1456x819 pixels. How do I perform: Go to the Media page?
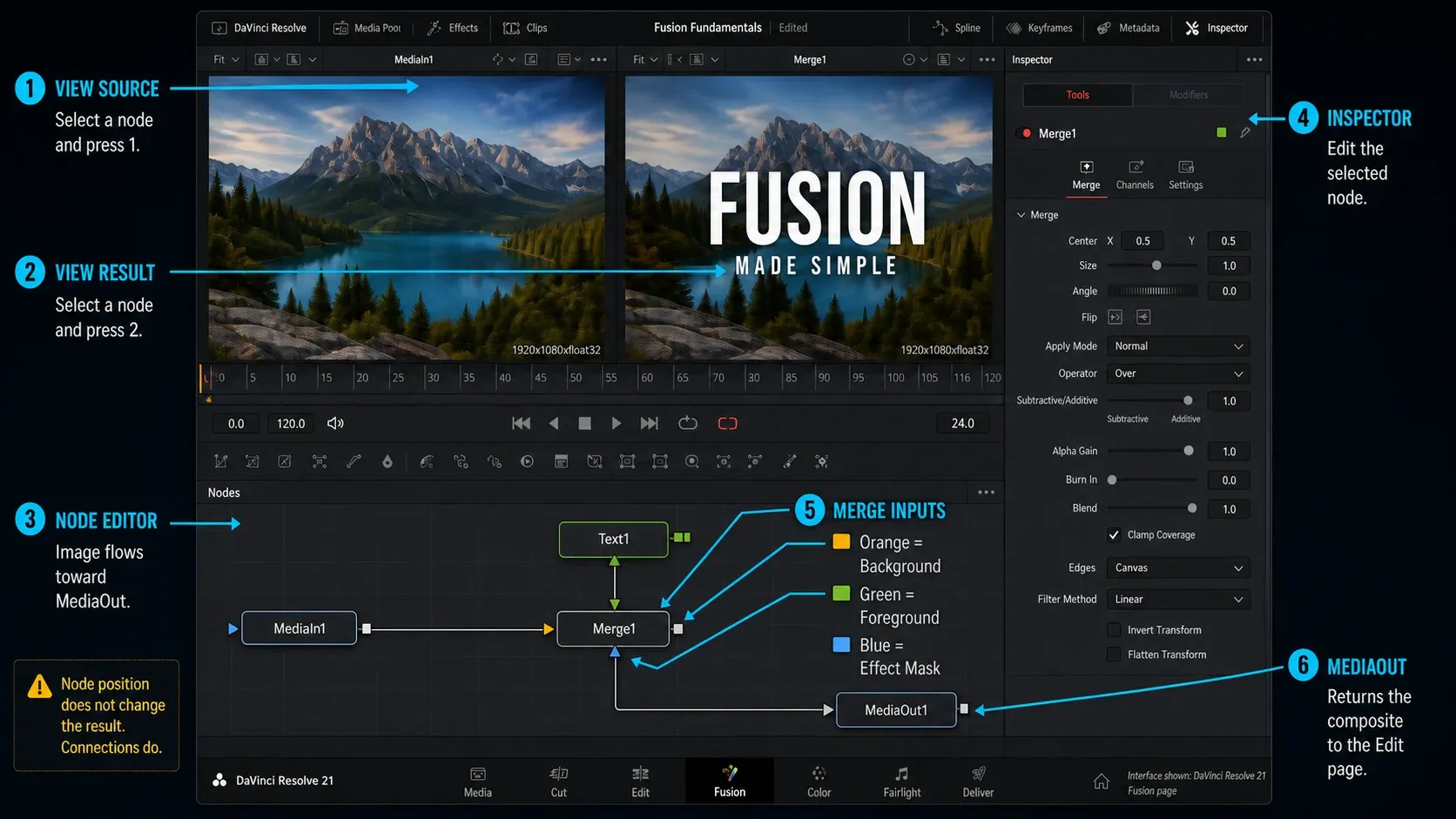click(x=477, y=782)
